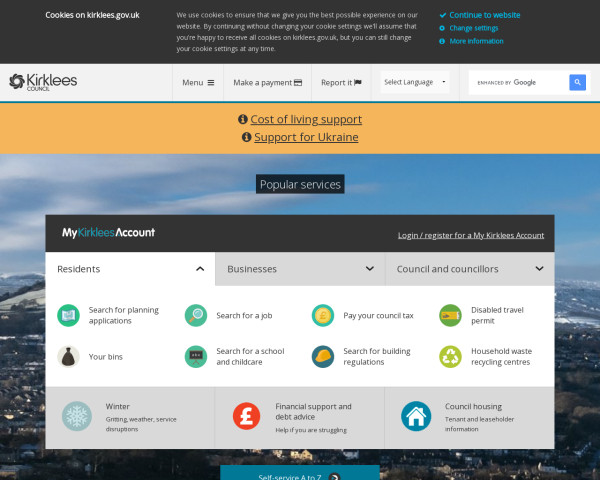Open Make a payment
Screen dimensions: 600x480
coord(267,83)
